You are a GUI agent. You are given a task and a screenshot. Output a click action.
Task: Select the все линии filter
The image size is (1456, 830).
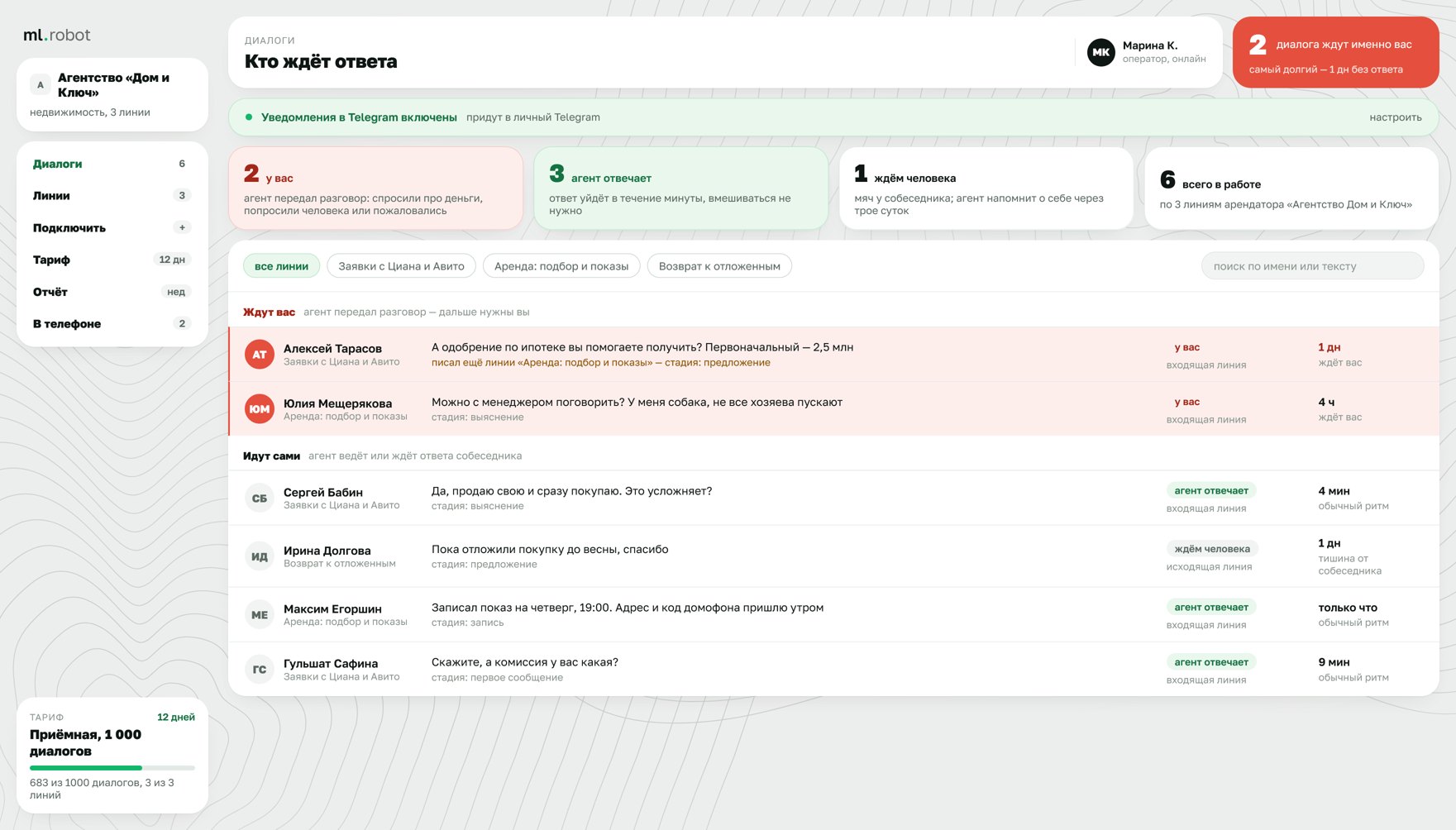[x=281, y=266]
